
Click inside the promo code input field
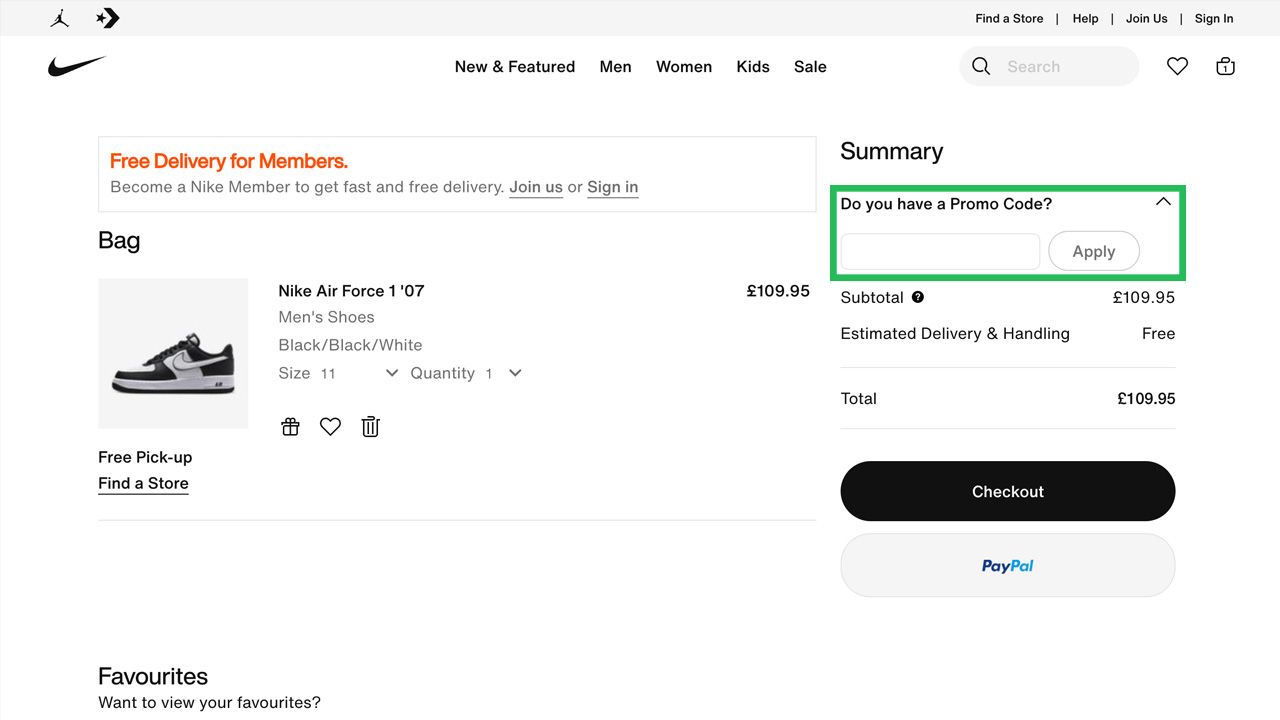tap(938, 251)
